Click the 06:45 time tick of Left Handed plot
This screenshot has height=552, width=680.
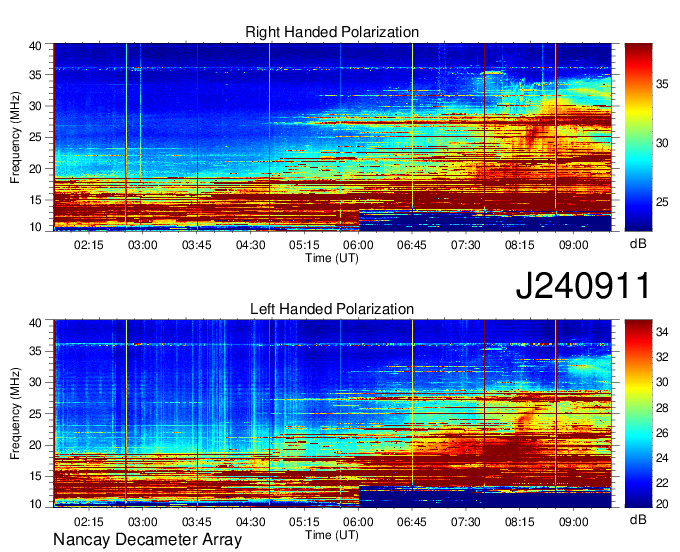pyautogui.click(x=412, y=521)
